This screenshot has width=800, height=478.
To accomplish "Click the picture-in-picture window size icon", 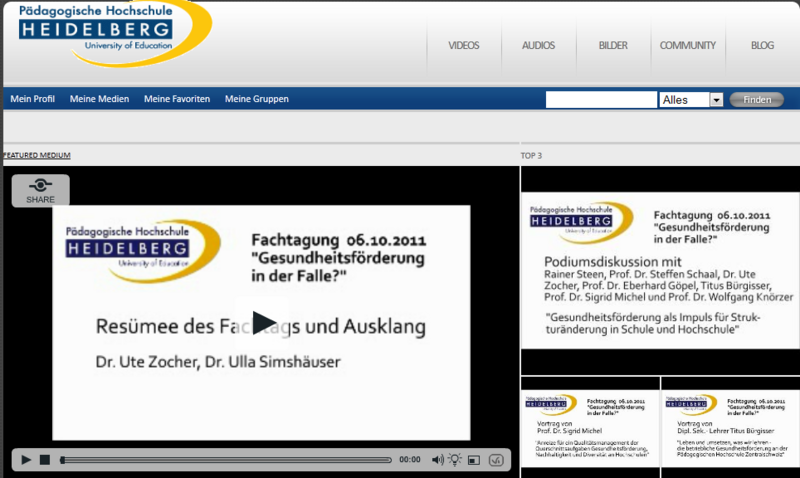I will pyautogui.click(x=474, y=460).
